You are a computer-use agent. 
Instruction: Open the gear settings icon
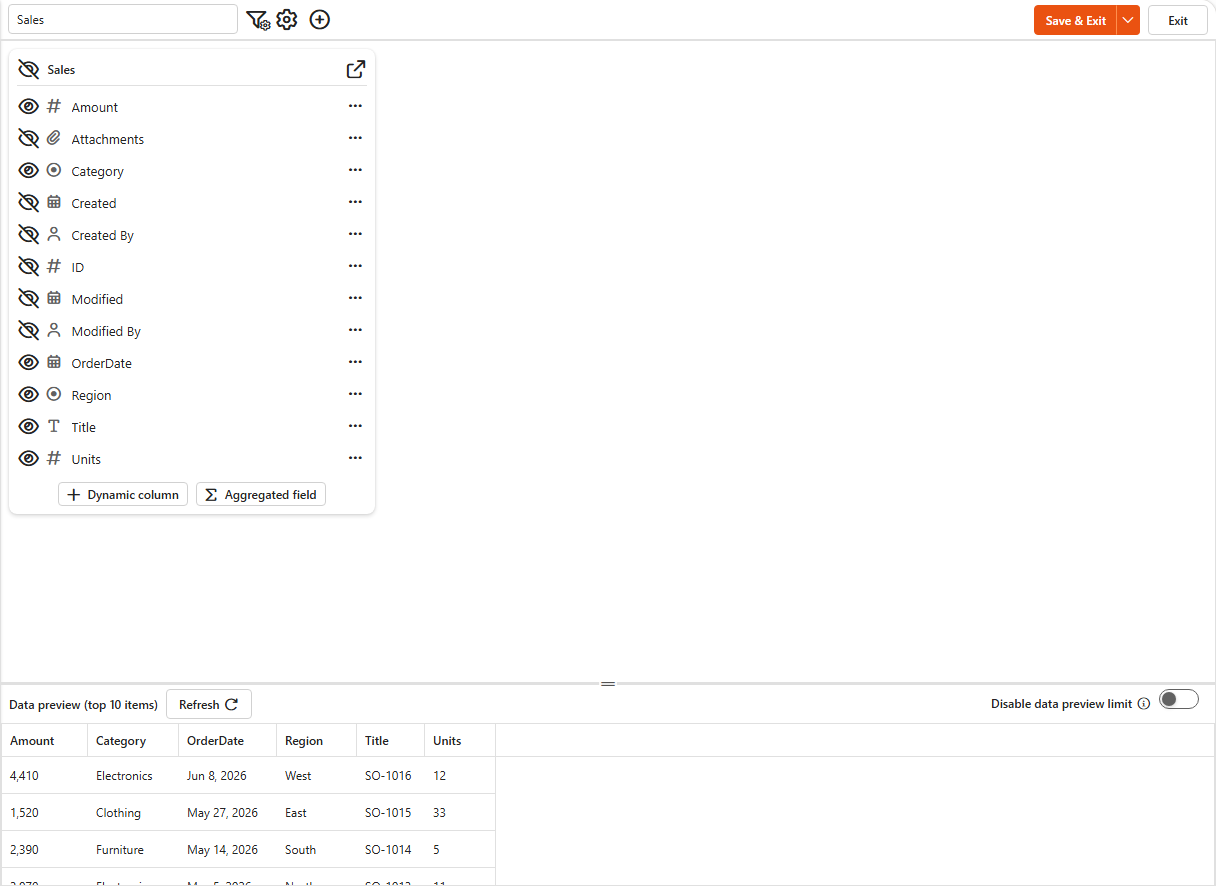tap(287, 20)
